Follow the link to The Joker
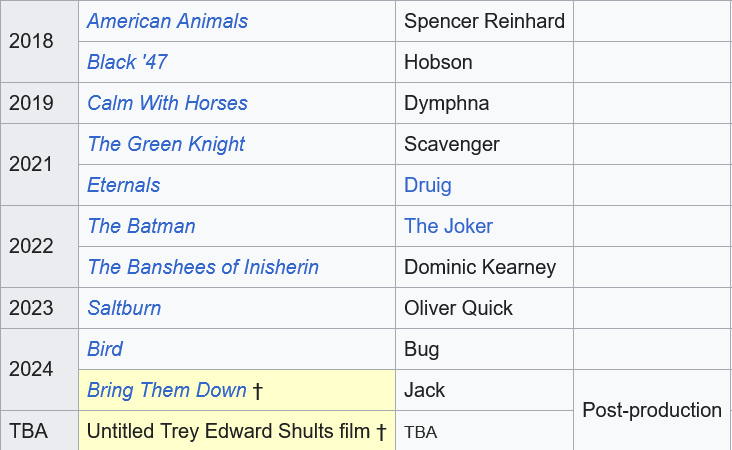This screenshot has height=450, width=732. pyautogui.click(x=448, y=226)
